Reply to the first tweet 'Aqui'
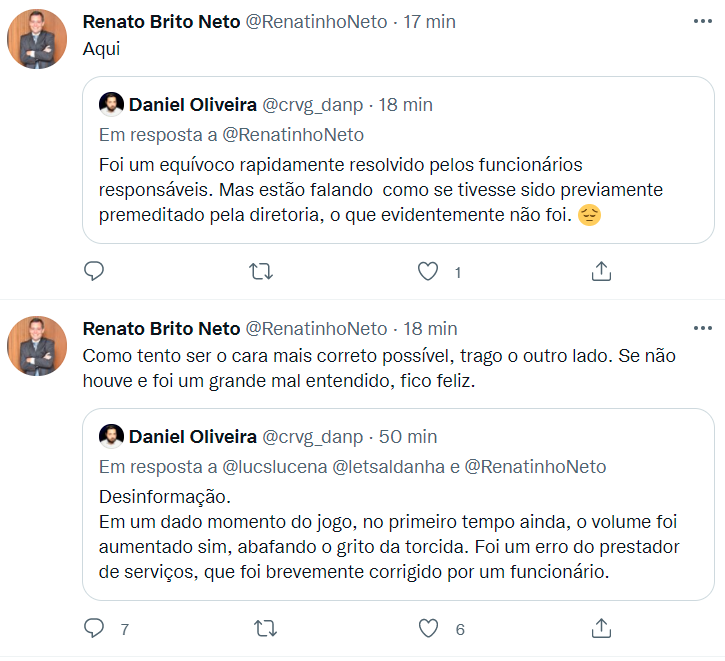 (x=94, y=271)
